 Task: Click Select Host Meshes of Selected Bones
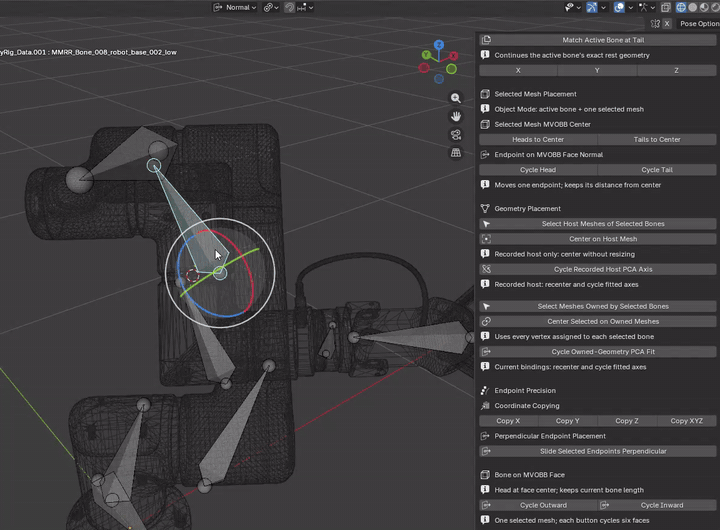[x=597, y=224]
